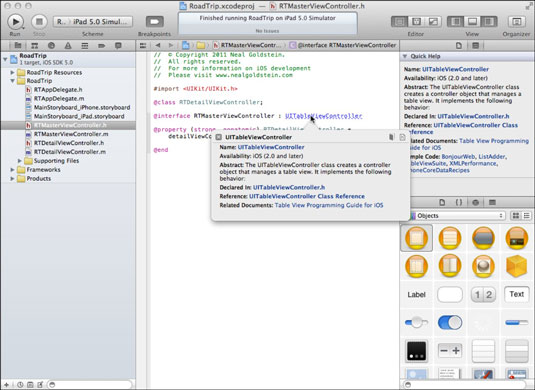The width and height of the screenshot is (535, 390).
Task: Select the Segmented Control 1 2 object
Action: [x=483, y=294]
